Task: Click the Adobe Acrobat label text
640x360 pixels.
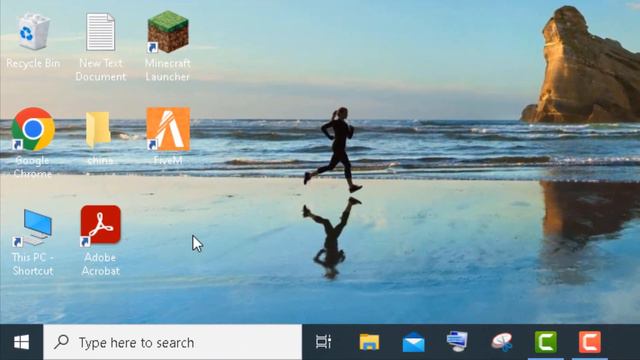Action: pos(100,264)
